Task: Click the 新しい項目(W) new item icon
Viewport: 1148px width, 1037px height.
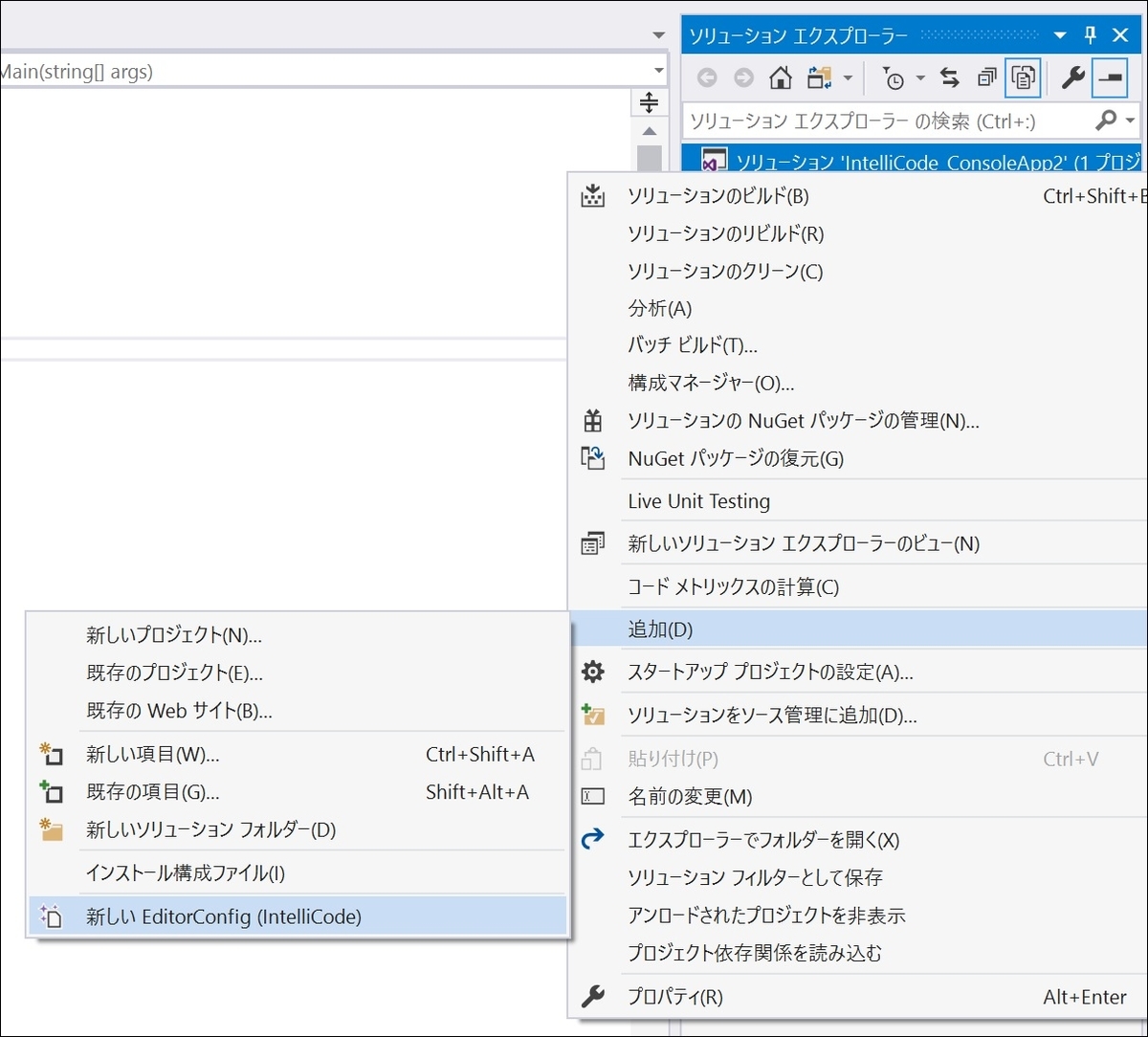Action: click(x=52, y=755)
